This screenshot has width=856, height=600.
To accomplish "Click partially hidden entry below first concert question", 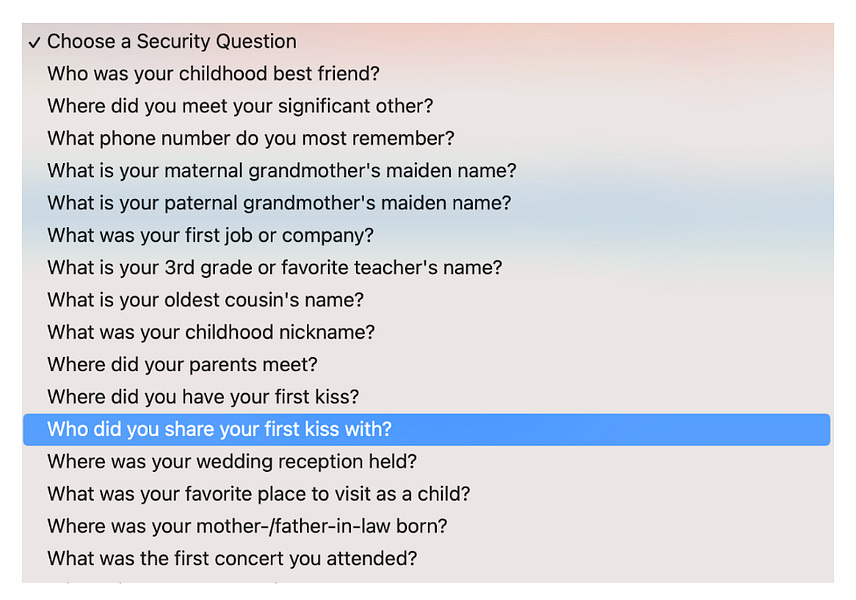I will pos(427,579).
